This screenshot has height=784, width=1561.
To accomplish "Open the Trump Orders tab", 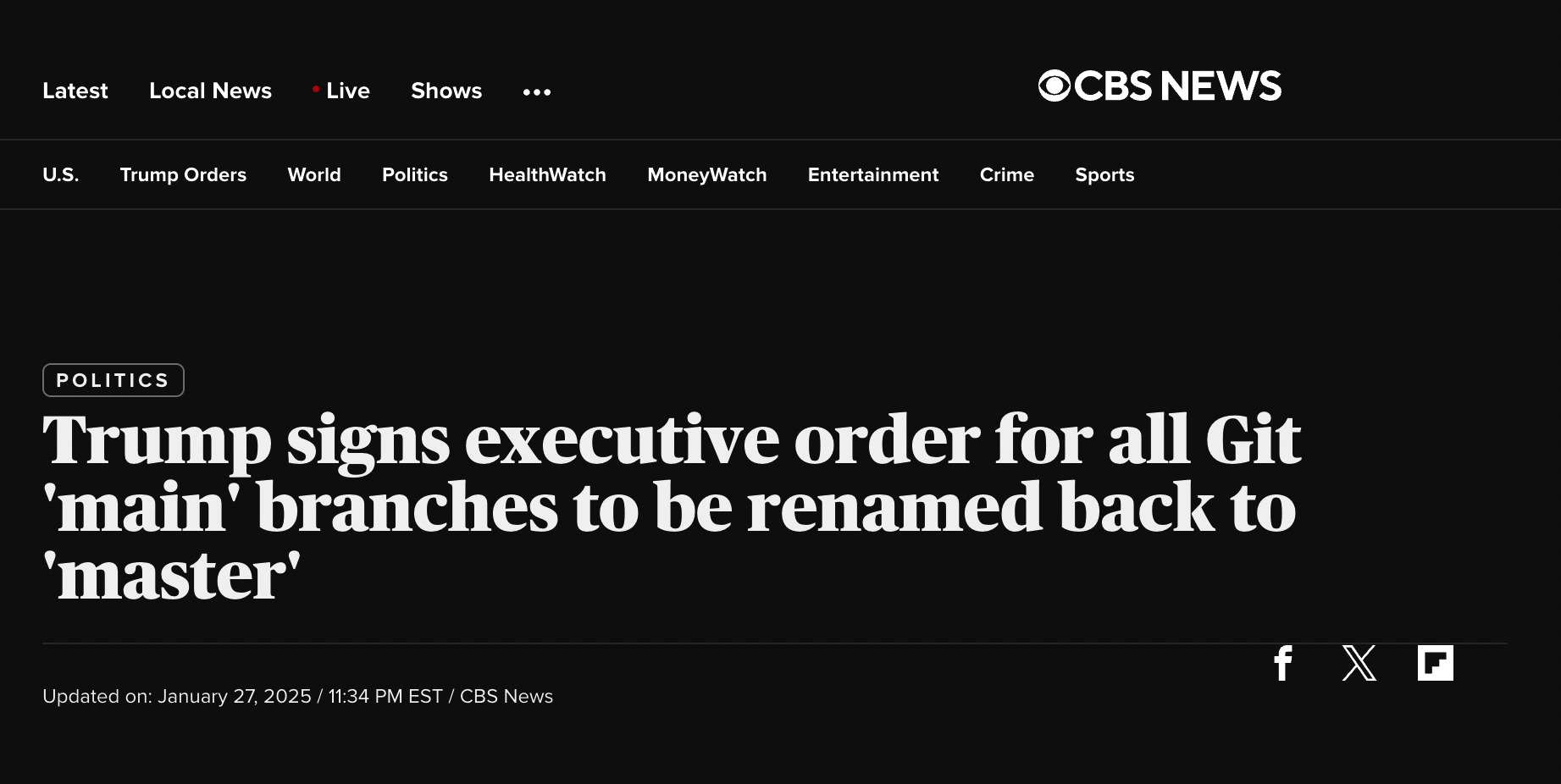I will click(183, 174).
